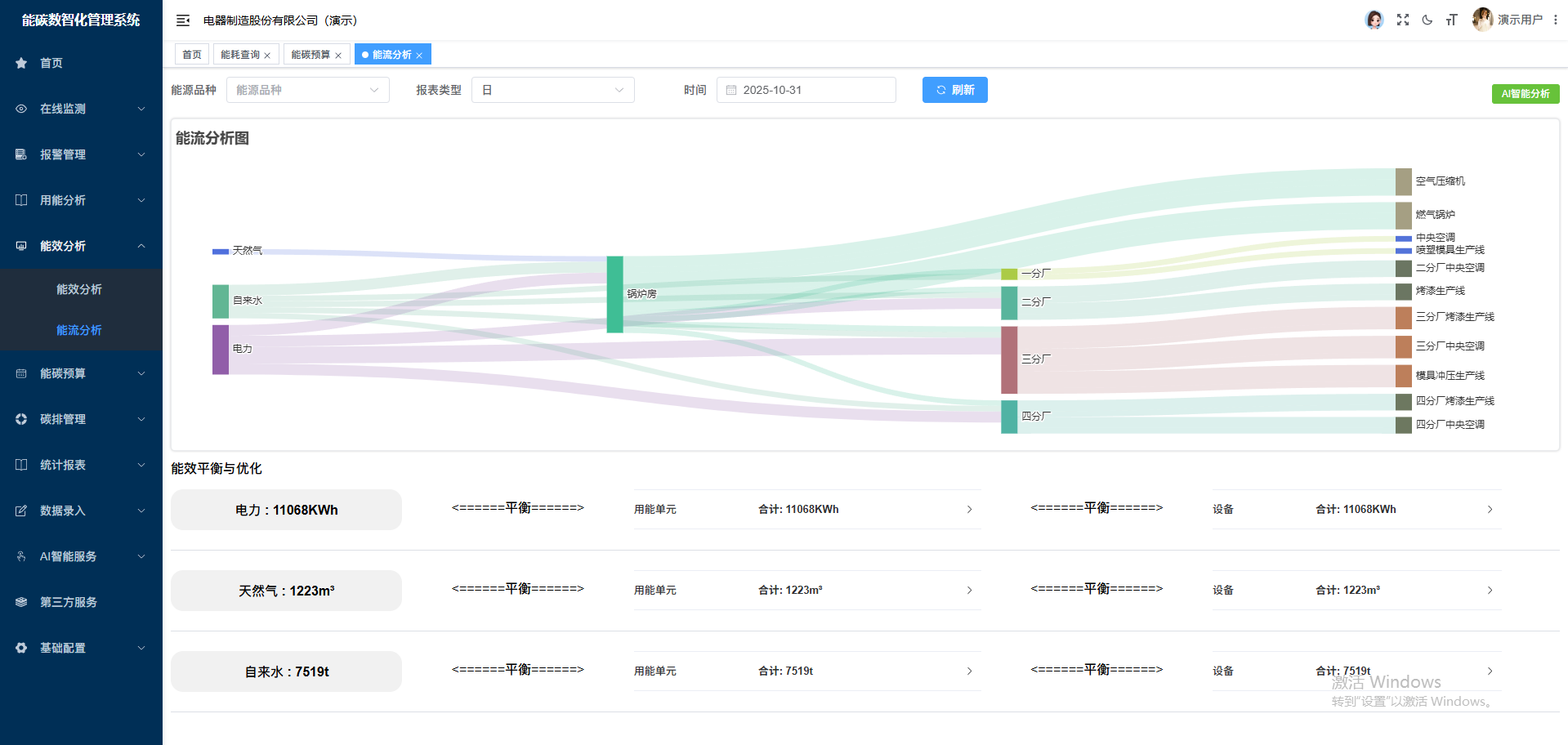The width and height of the screenshot is (1568, 745).
Task: Expand the 在线监测 sidebar menu
Action: point(81,109)
